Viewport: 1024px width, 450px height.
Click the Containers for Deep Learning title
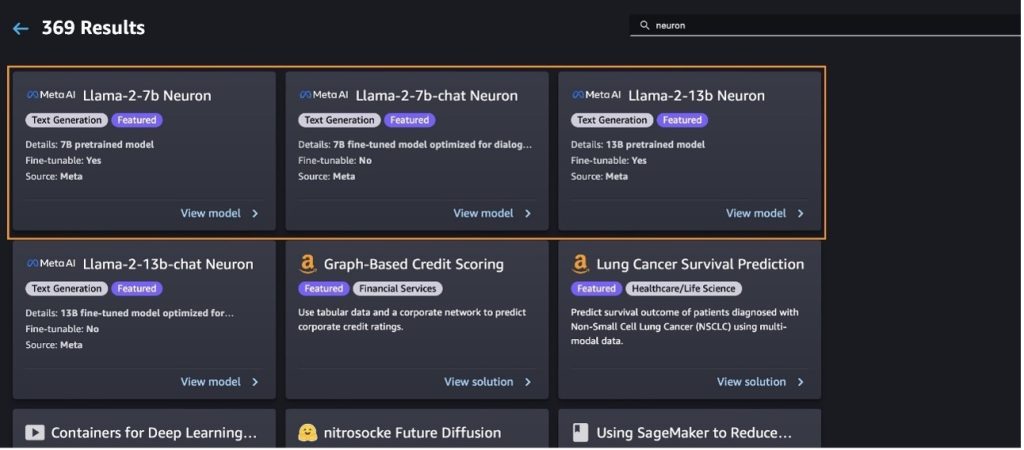[x=153, y=432]
